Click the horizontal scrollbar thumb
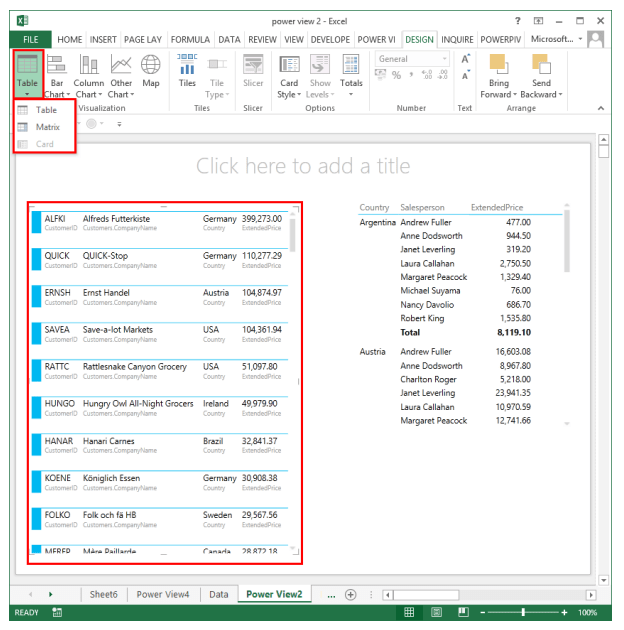The height and width of the screenshot is (630, 624). tap(426, 595)
